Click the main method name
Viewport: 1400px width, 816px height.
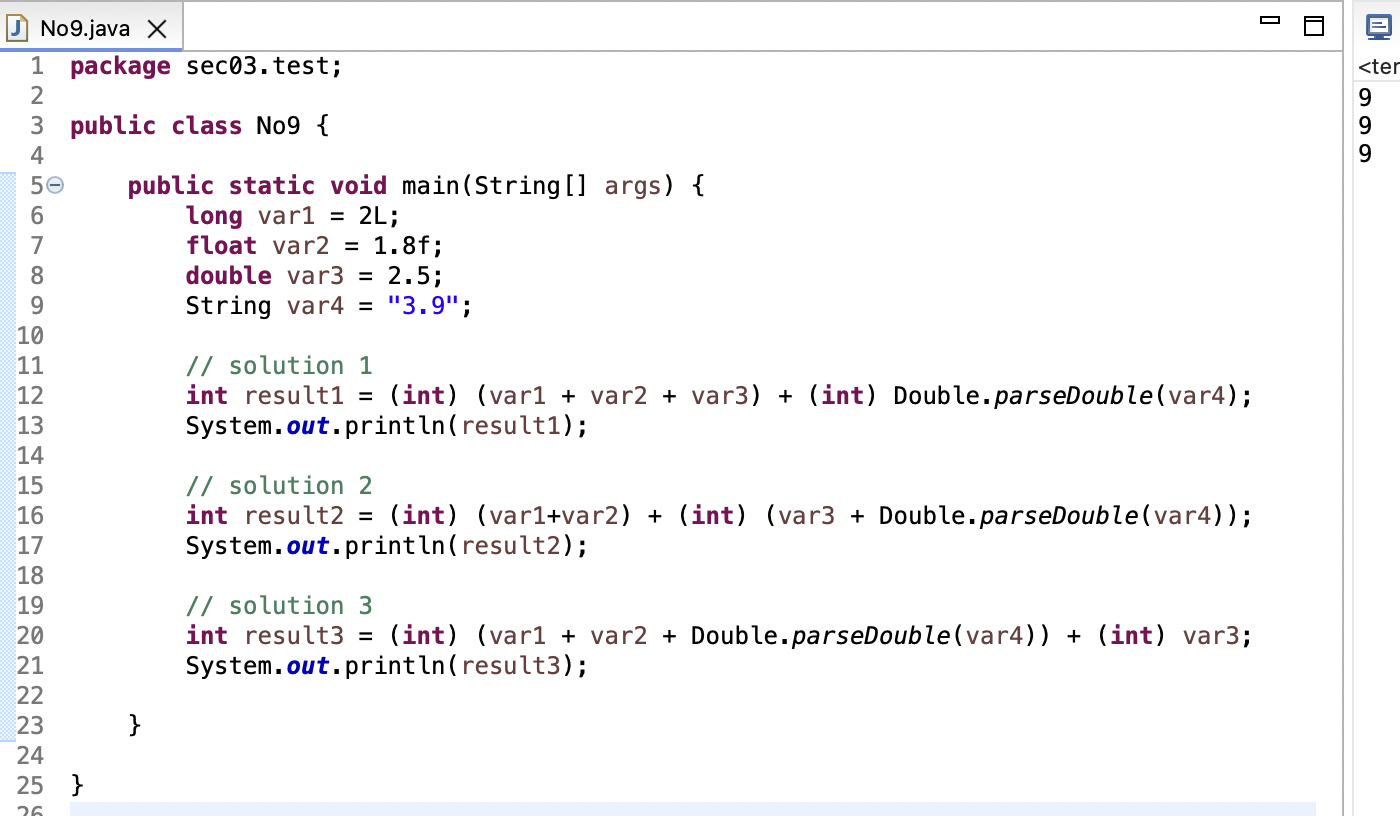(x=431, y=186)
